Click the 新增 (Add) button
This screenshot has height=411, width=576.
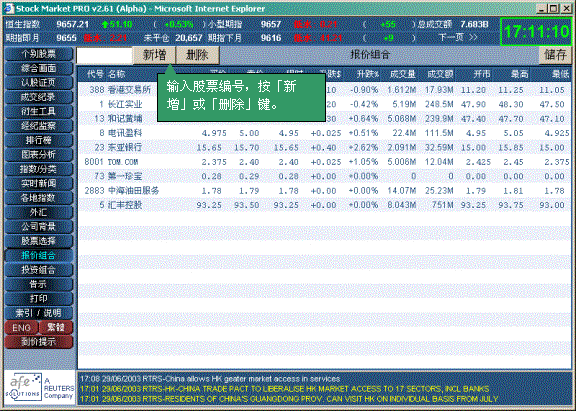tap(154, 55)
